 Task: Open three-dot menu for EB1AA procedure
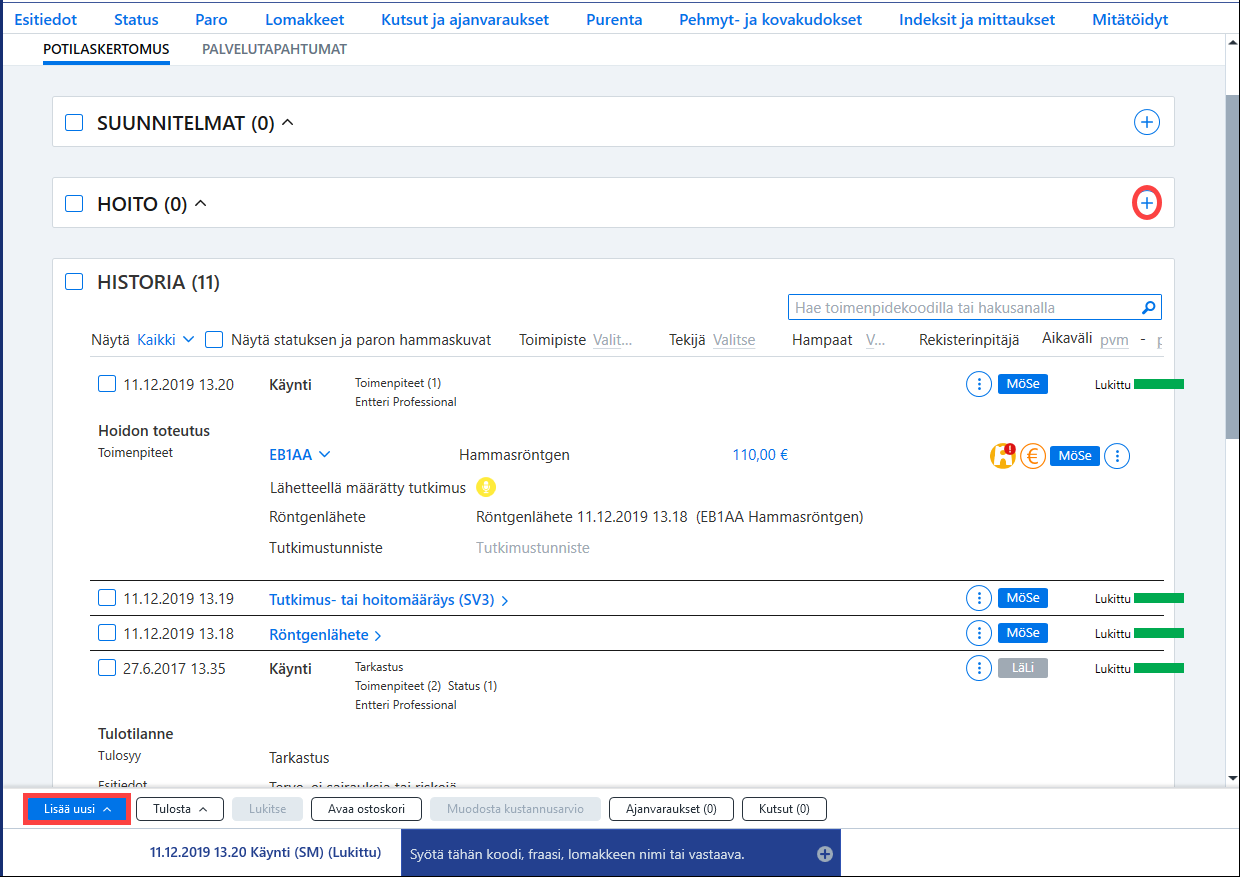(x=1117, y=456)
